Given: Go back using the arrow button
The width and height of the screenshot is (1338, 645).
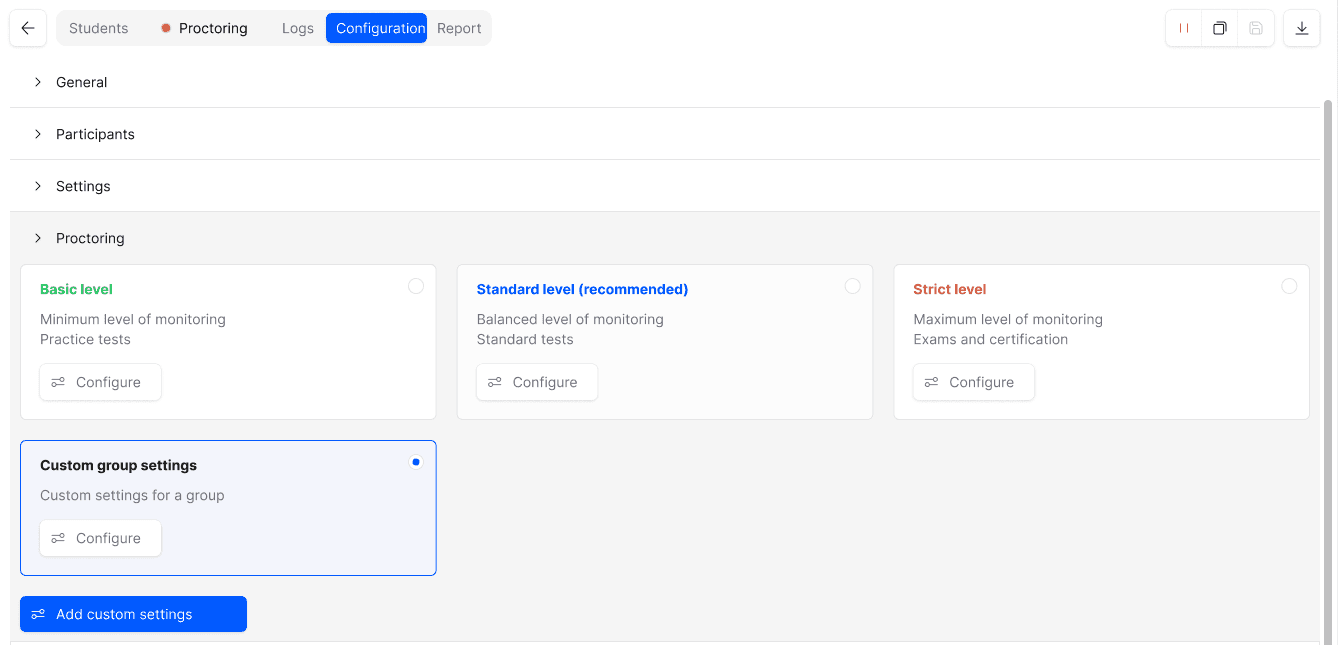Looking at the screenshot, I should pyautogui.click(x=28, y=28).
